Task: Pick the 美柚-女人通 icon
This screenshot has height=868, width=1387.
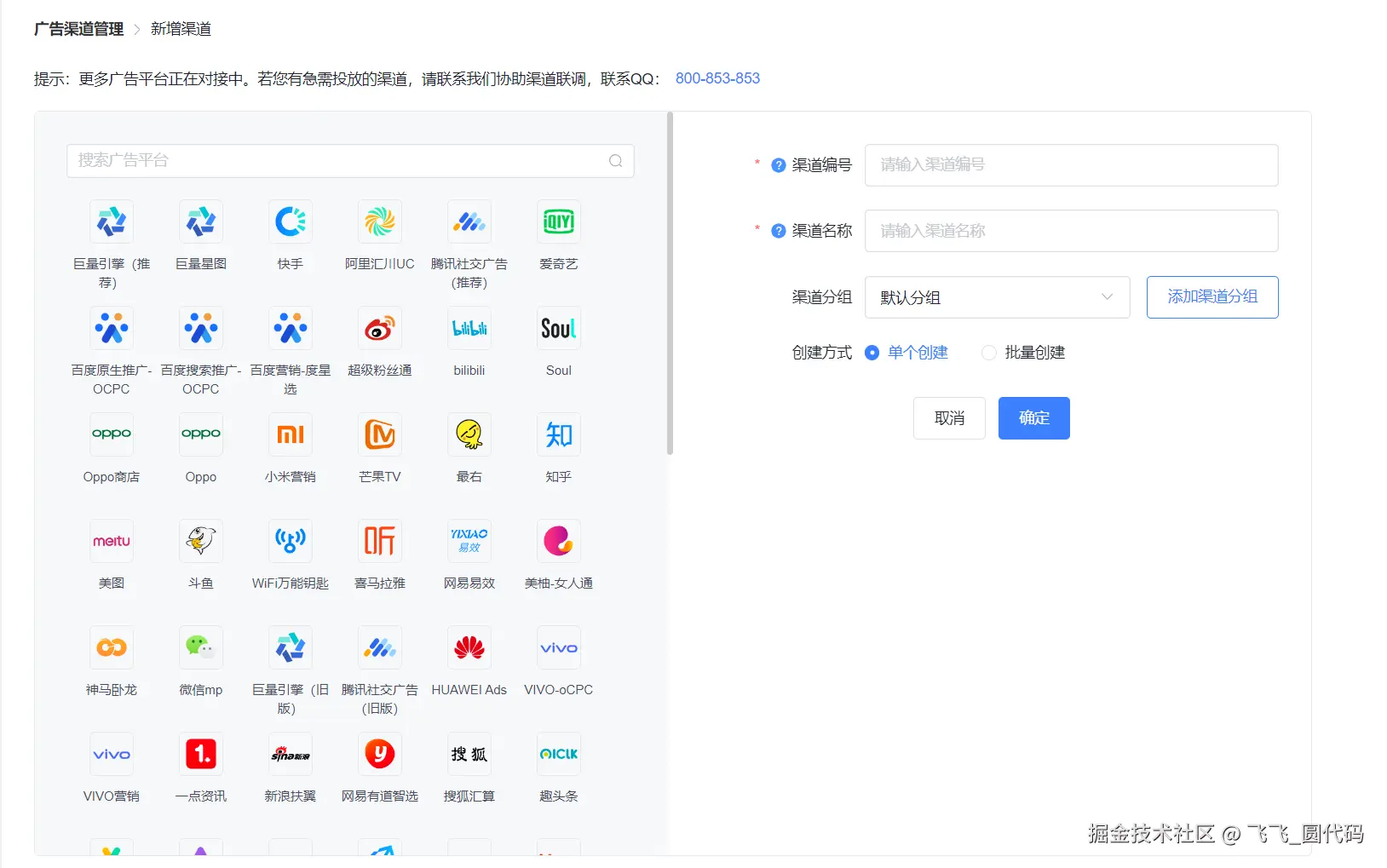Action: tap(559, 541)
